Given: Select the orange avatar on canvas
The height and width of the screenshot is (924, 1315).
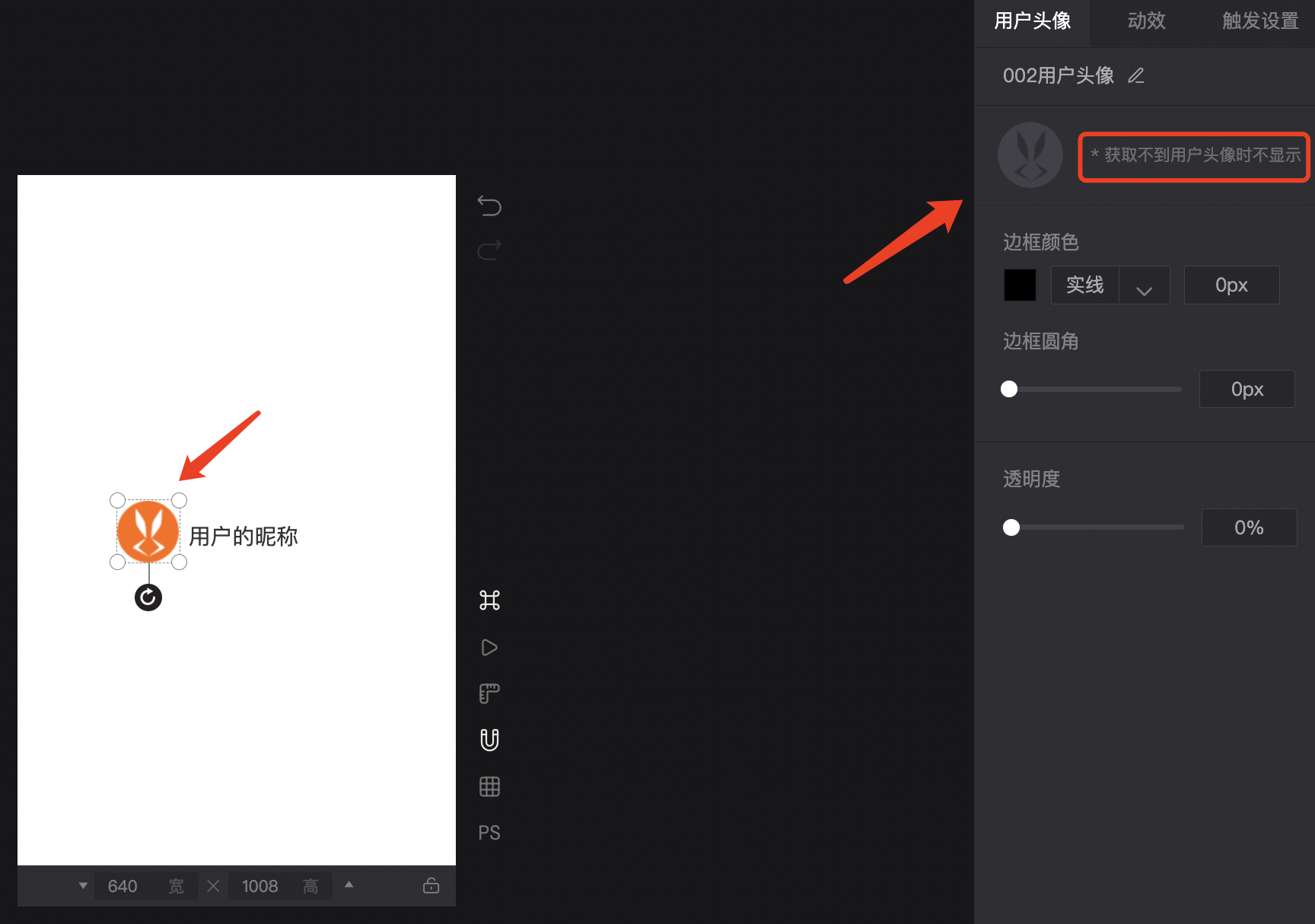Looking at the screenshot, I should (x=148, y=531).
